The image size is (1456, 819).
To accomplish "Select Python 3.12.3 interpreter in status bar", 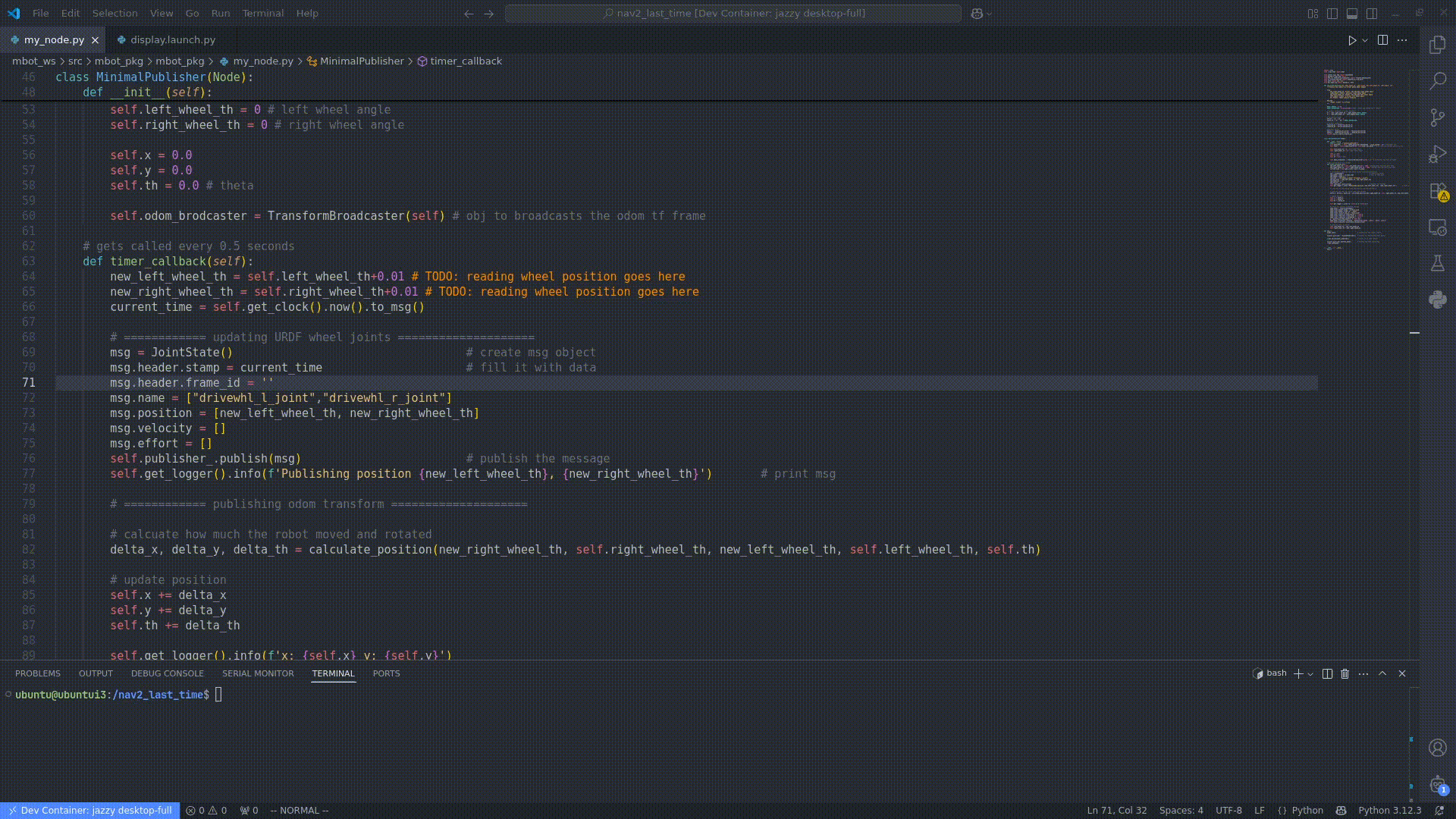I will tap(1389, 811).
